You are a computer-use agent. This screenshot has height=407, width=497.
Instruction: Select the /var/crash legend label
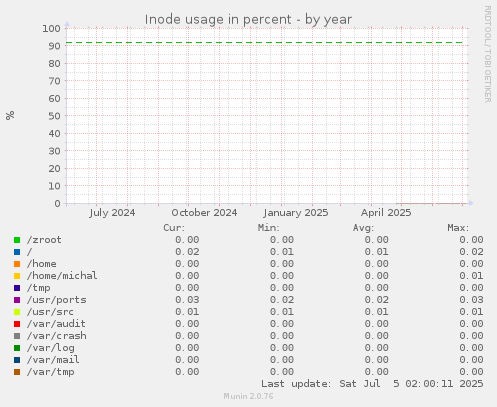point(56,336)
